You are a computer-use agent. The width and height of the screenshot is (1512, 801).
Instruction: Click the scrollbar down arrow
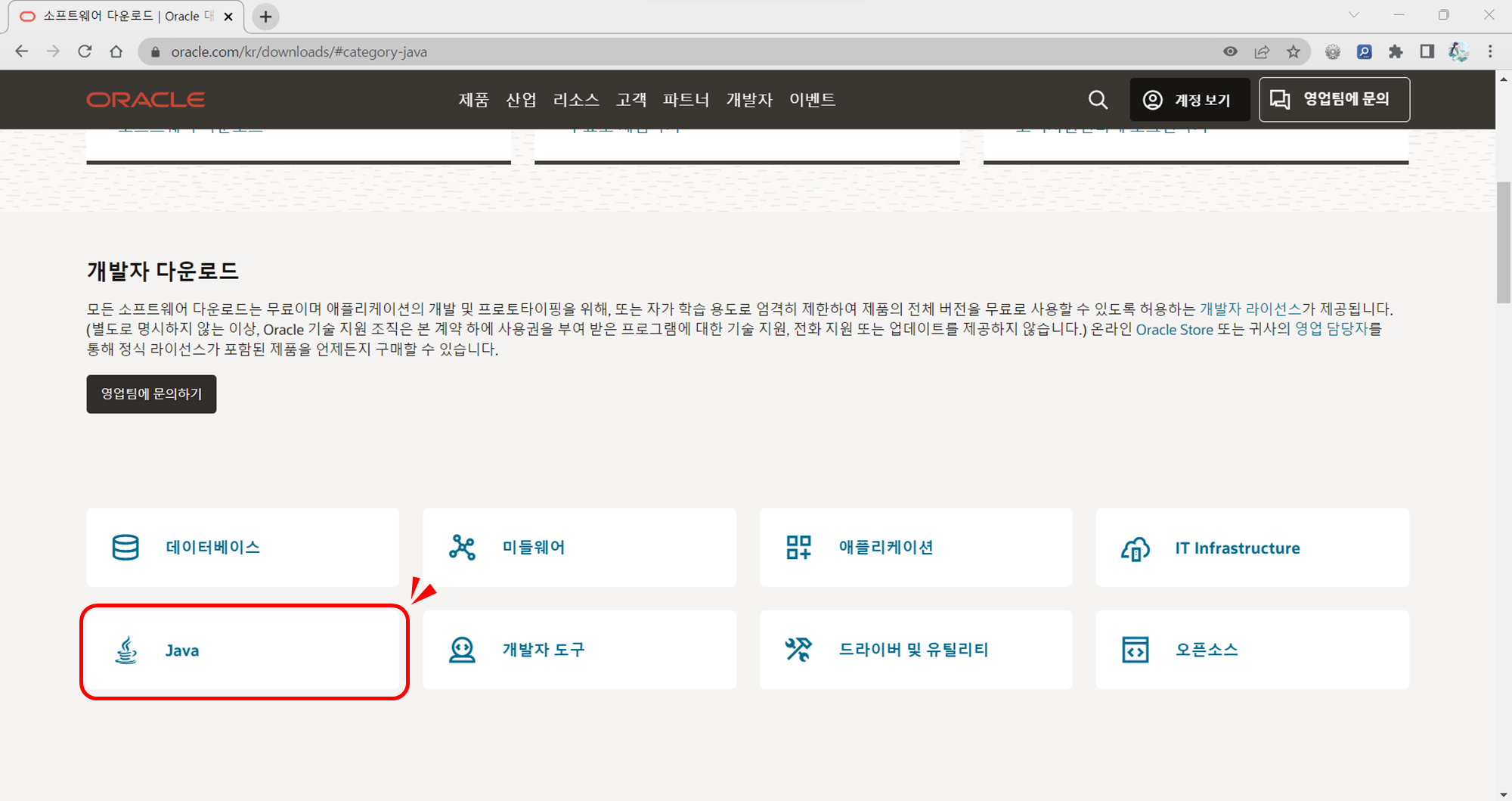pyautogui.click(x=1504, y=794)
